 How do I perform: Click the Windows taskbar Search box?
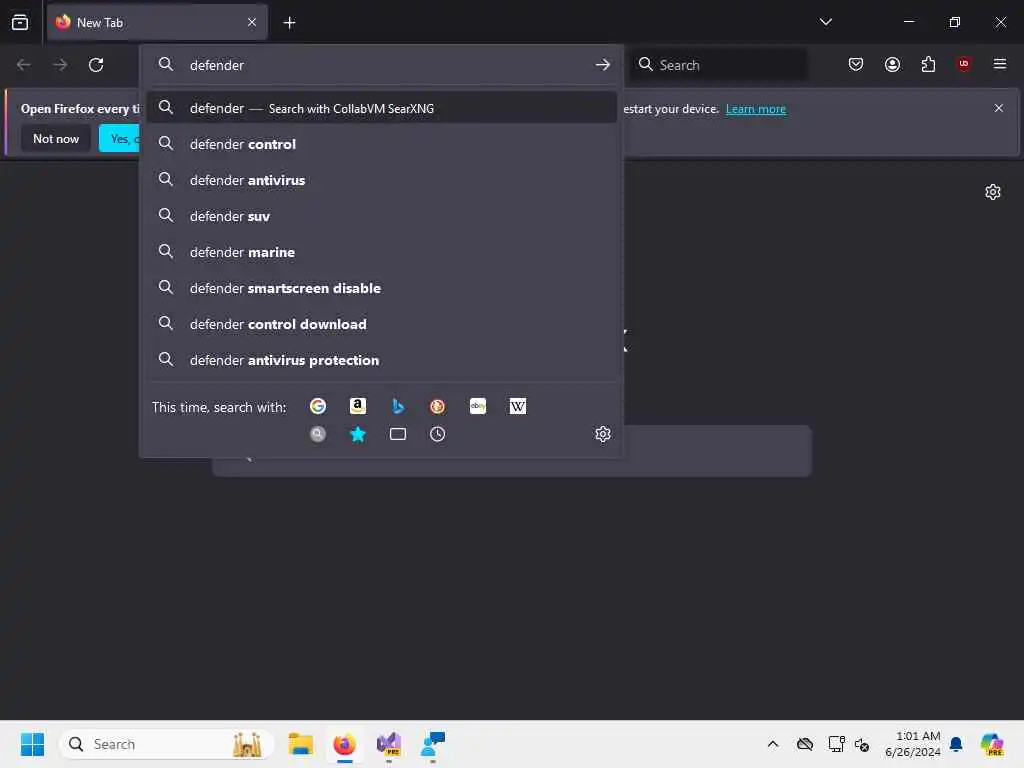[x=167, y=744]
